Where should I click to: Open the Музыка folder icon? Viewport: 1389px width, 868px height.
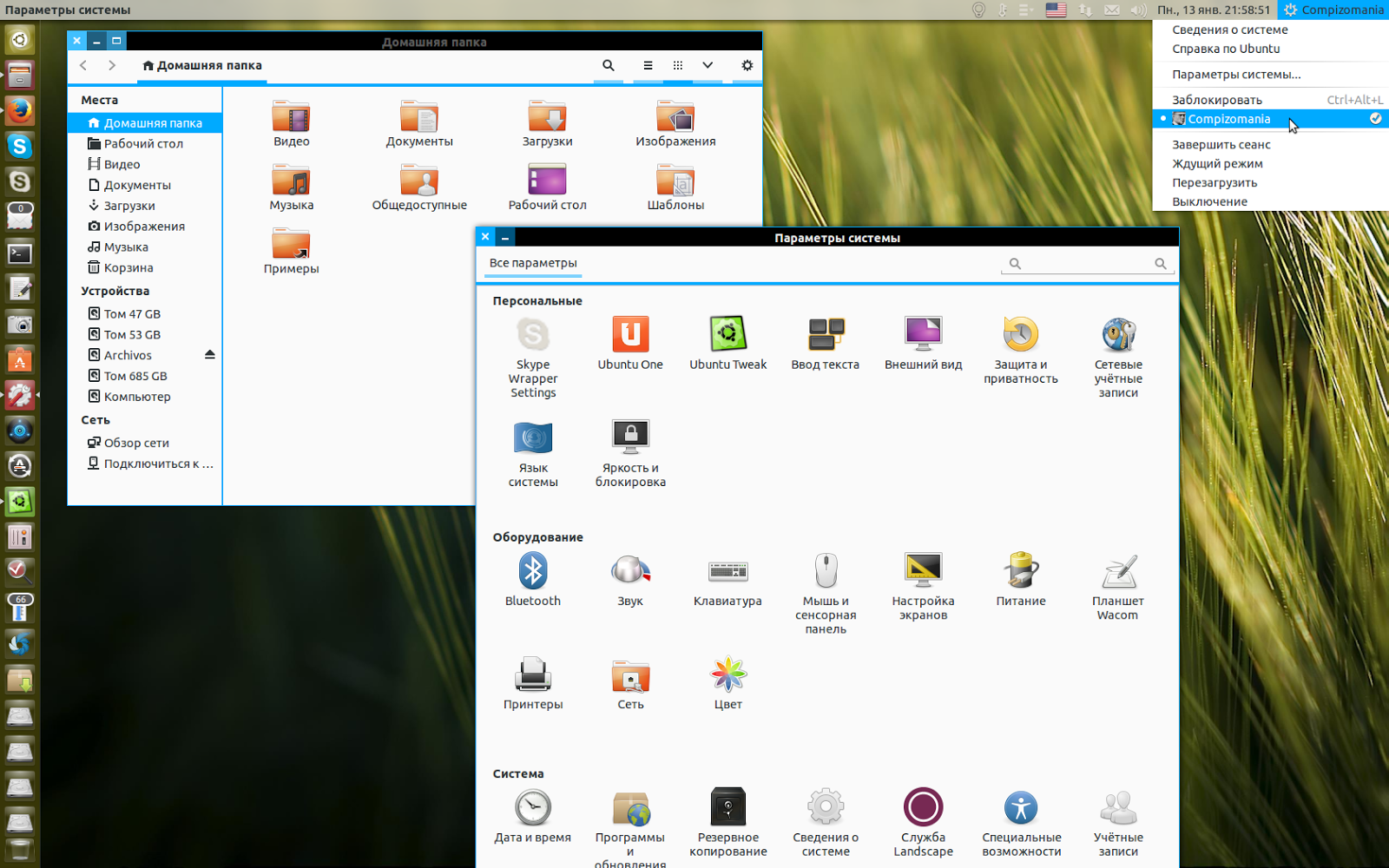point(291,187)
